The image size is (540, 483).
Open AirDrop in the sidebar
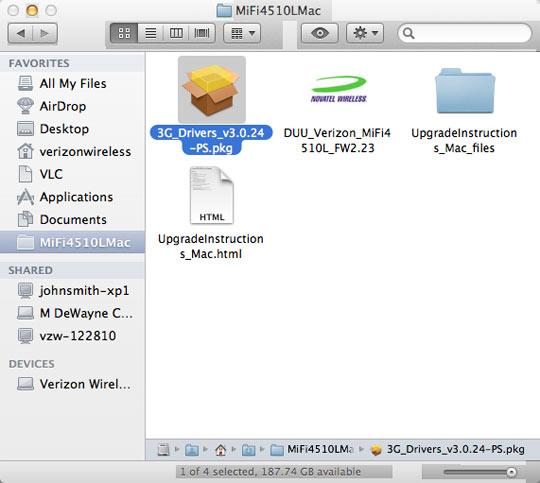pyautogui.click(x=72, y=106)
